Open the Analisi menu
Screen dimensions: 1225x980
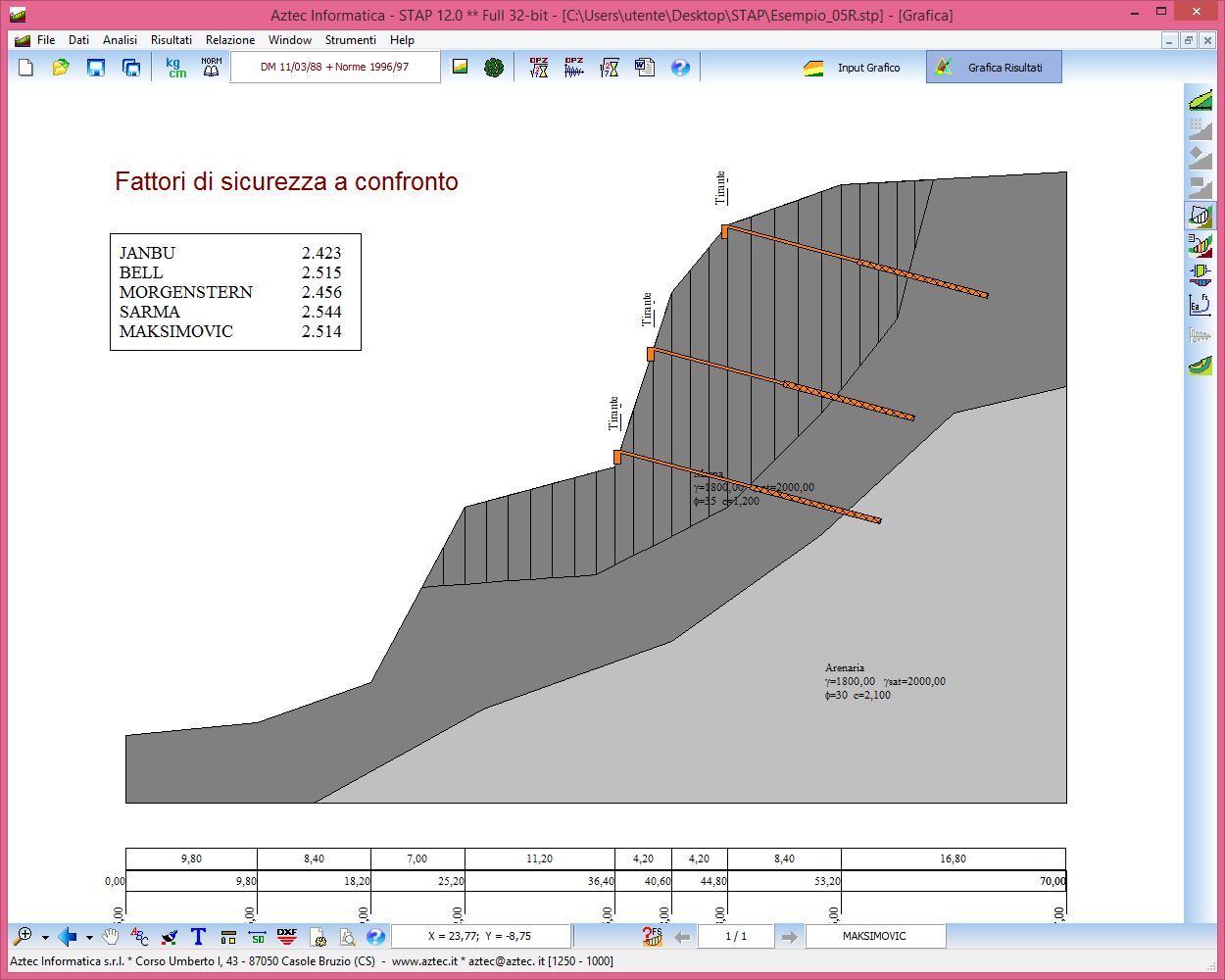coord(120,40)
